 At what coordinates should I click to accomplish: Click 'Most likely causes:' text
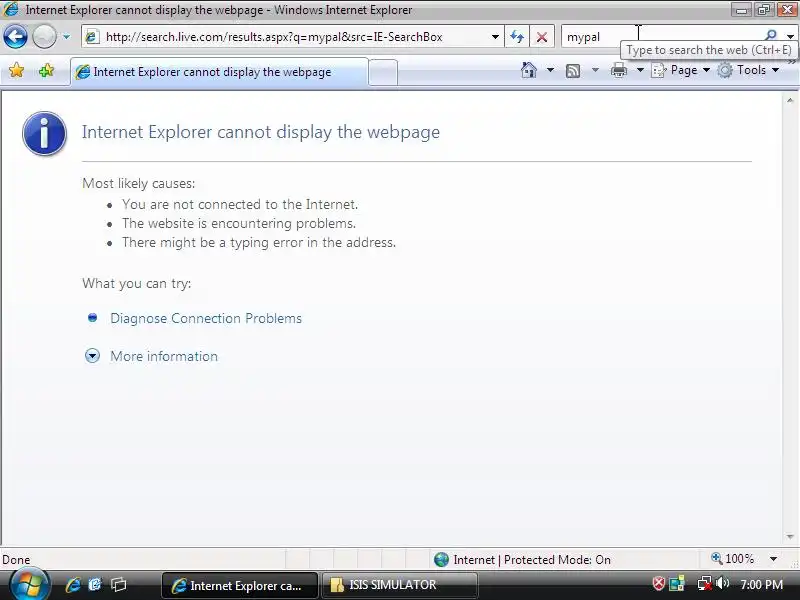click(x=139, y=183)
